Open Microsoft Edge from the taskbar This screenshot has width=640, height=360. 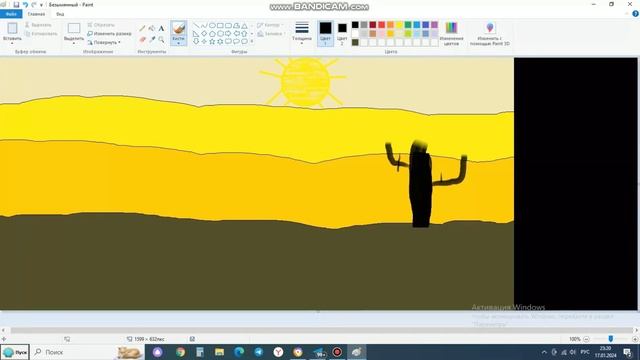239,352
